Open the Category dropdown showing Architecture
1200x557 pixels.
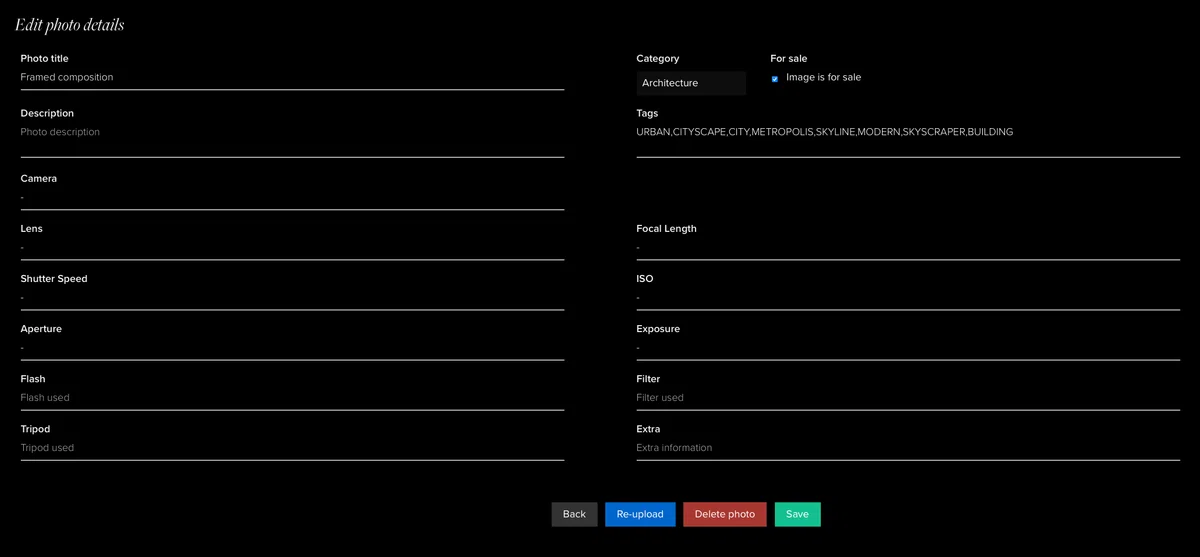click(691, 83)
